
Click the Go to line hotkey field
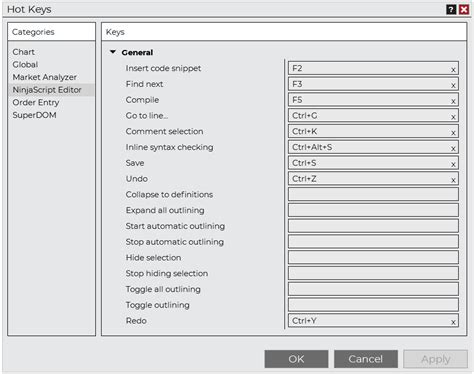click(x=373, y=116)
